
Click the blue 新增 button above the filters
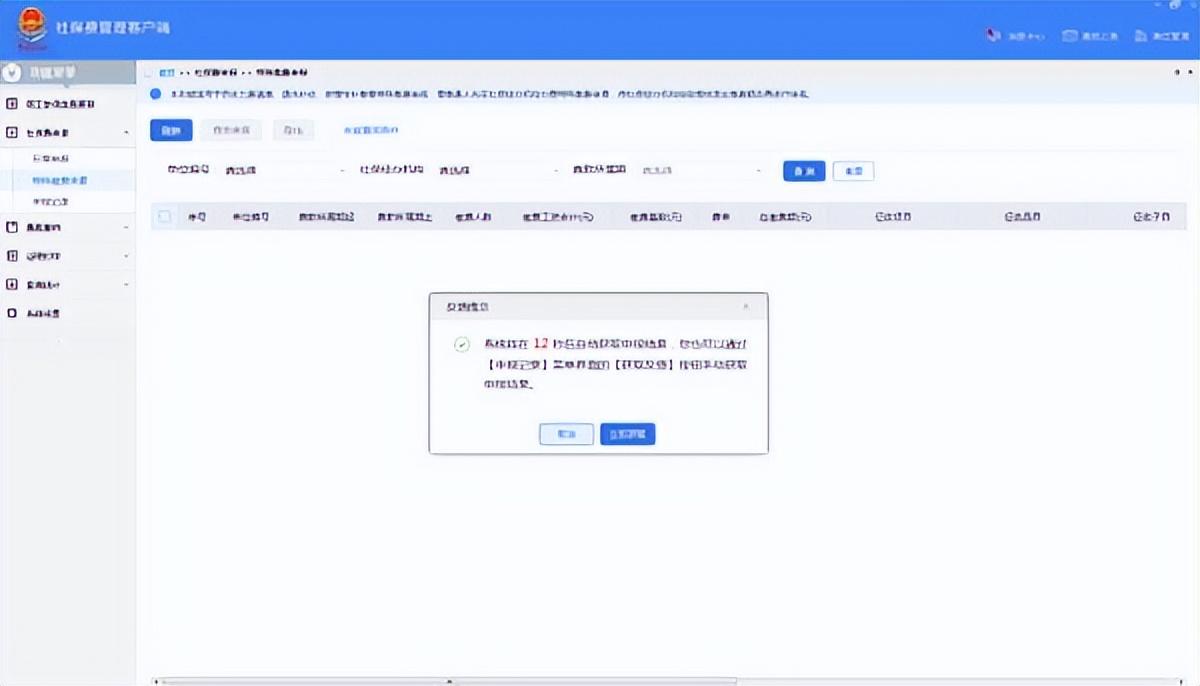click(x=171, y=130)
